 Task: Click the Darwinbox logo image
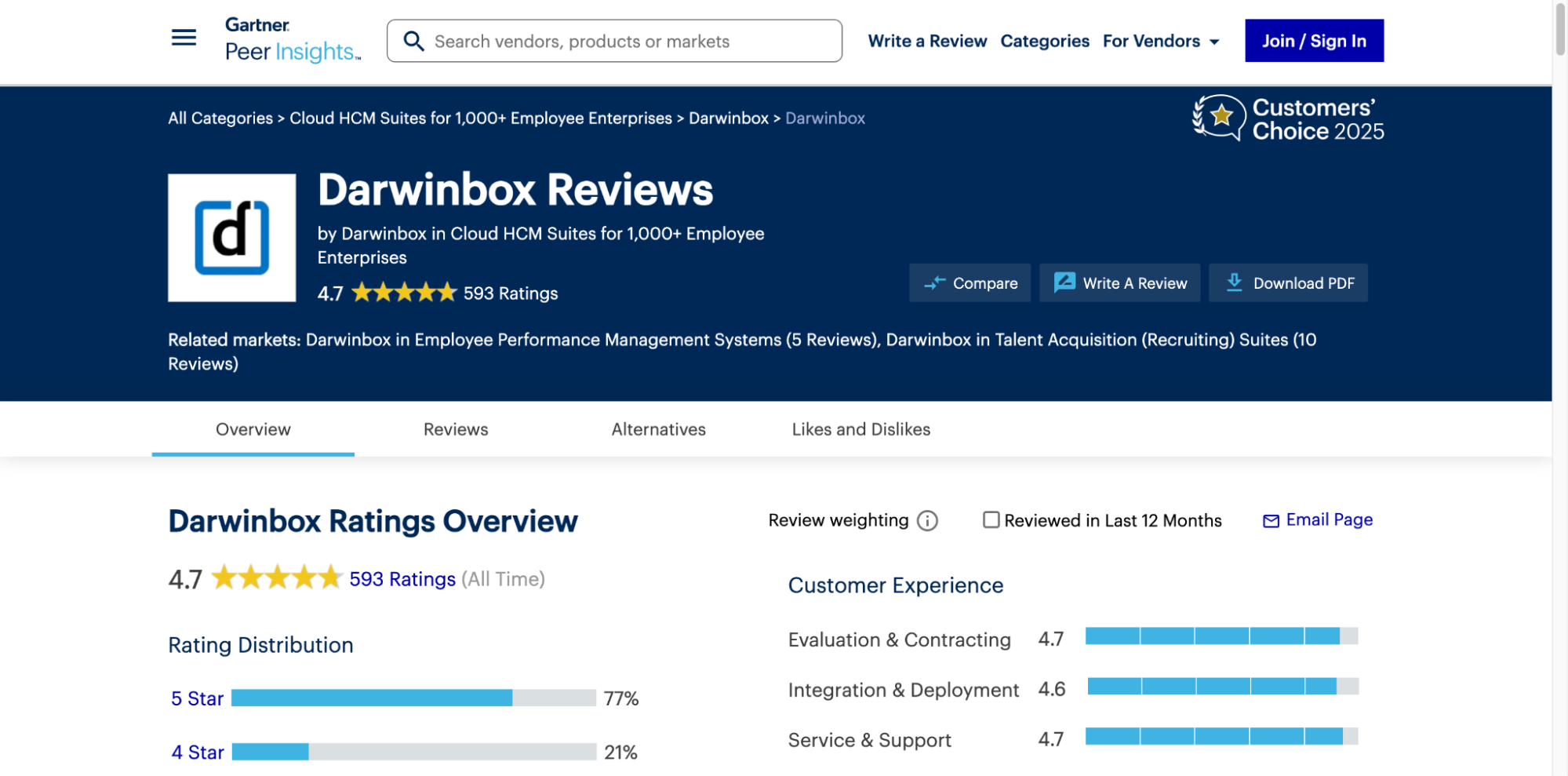click(x=231, y=237)
